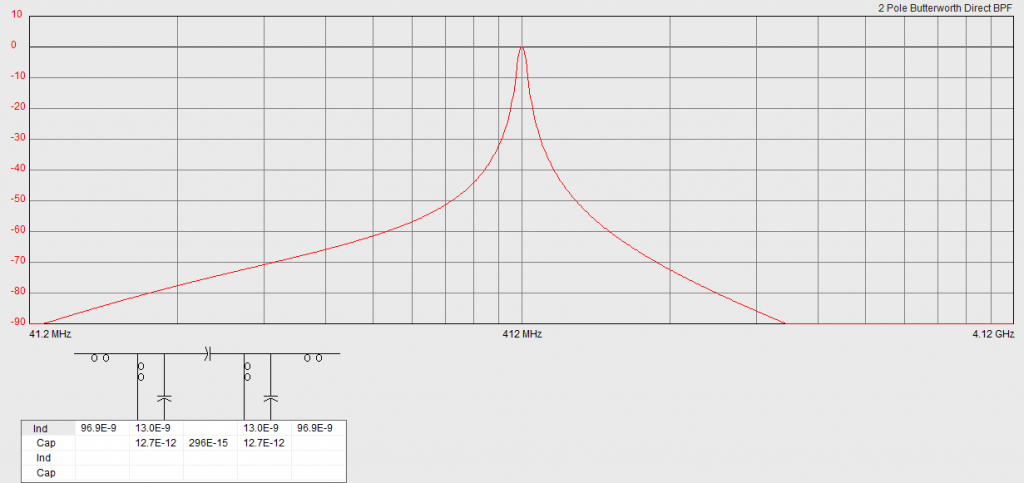The height and width of the screenshot is (483, 1024).
Task: Click the -10 dB axis label
Action: click(x=16, y=77)
